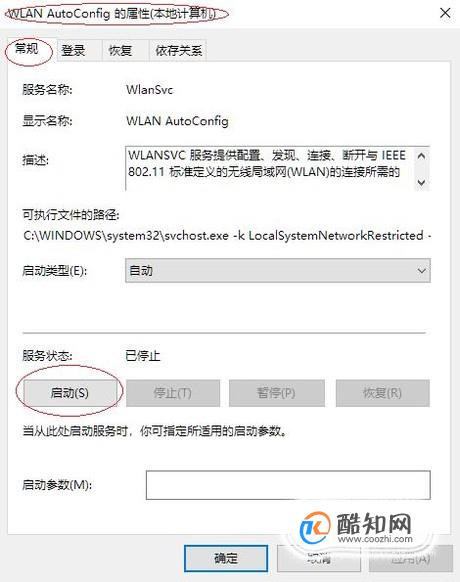Image resolution: width=460 pixels, height=582 pixels.
Task: Click the description box scroll-up arrow
Action: click(x=421, y=156)
